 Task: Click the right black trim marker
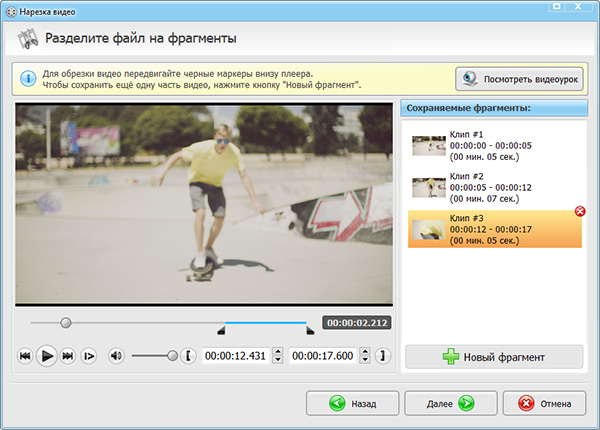pos(310,331)
